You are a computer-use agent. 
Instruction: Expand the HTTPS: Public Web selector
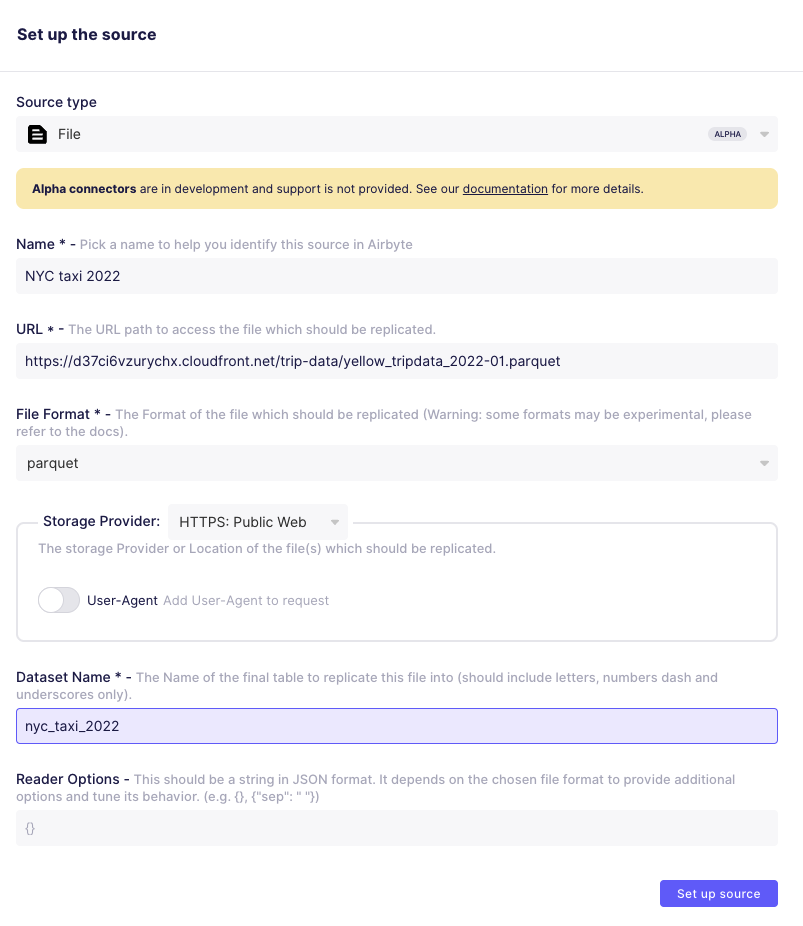point(336,521)
